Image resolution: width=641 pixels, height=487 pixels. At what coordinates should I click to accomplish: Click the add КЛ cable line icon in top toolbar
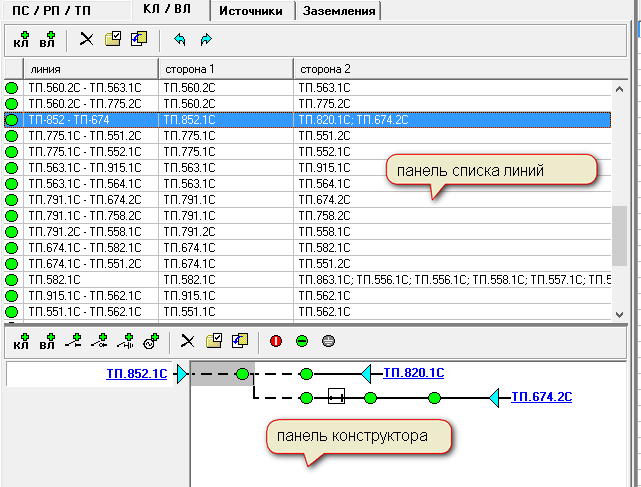click(21, 41)
